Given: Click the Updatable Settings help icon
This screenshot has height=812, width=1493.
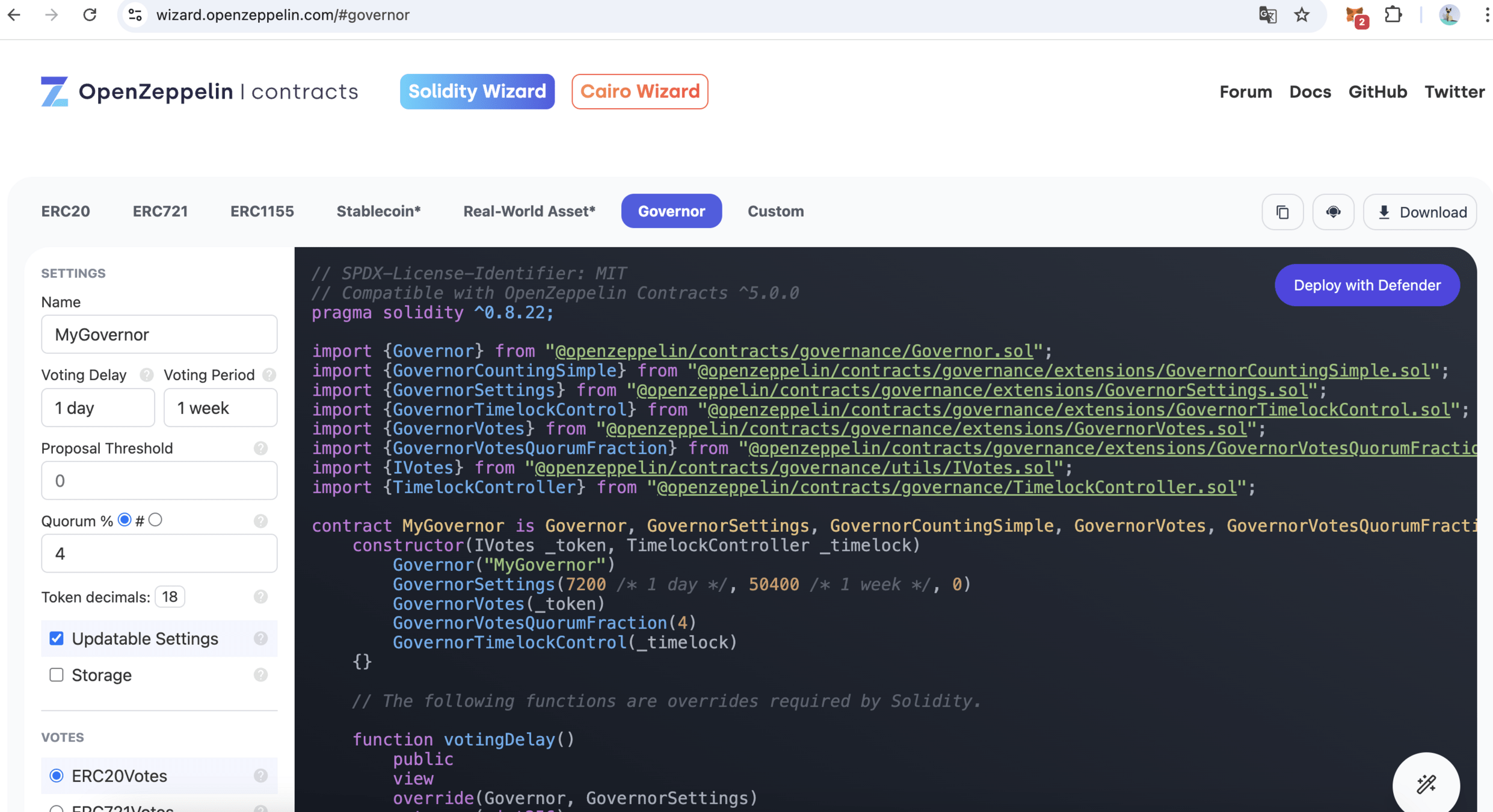Looking at the screenshot, I should pyautogui.click(x=260, y=638).
